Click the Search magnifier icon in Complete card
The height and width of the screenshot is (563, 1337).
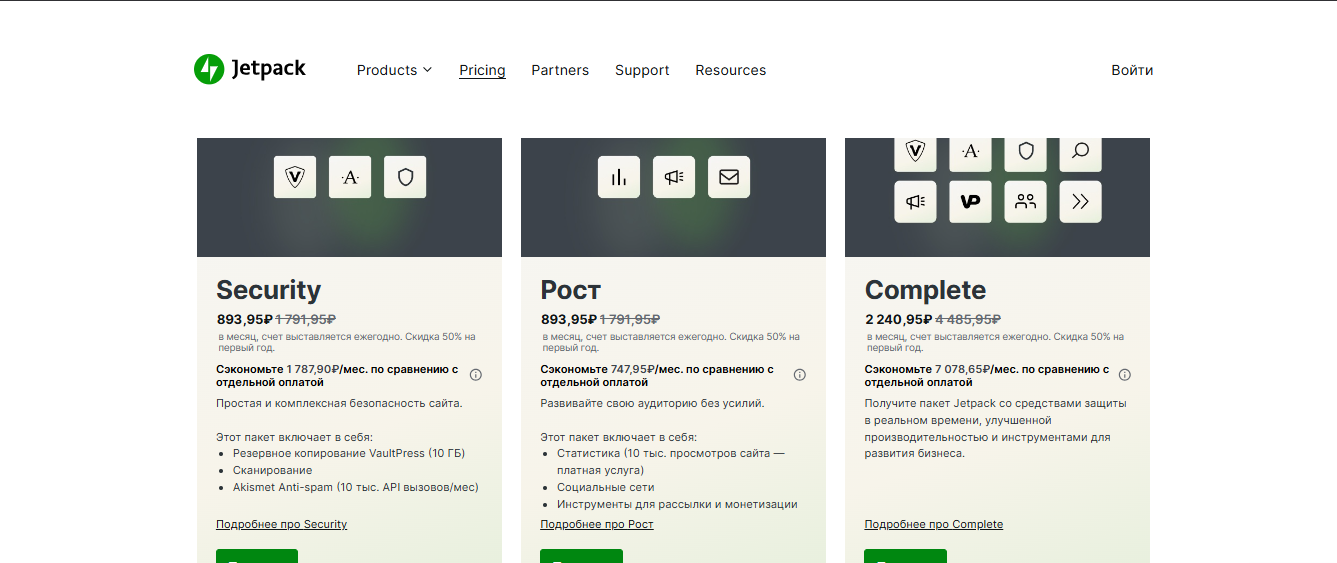(1080, 153)
